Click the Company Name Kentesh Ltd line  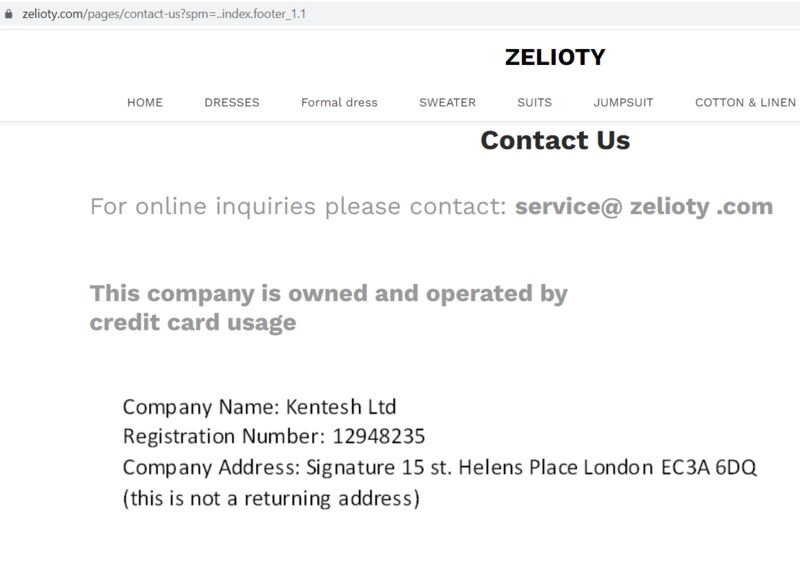(260, 407)
